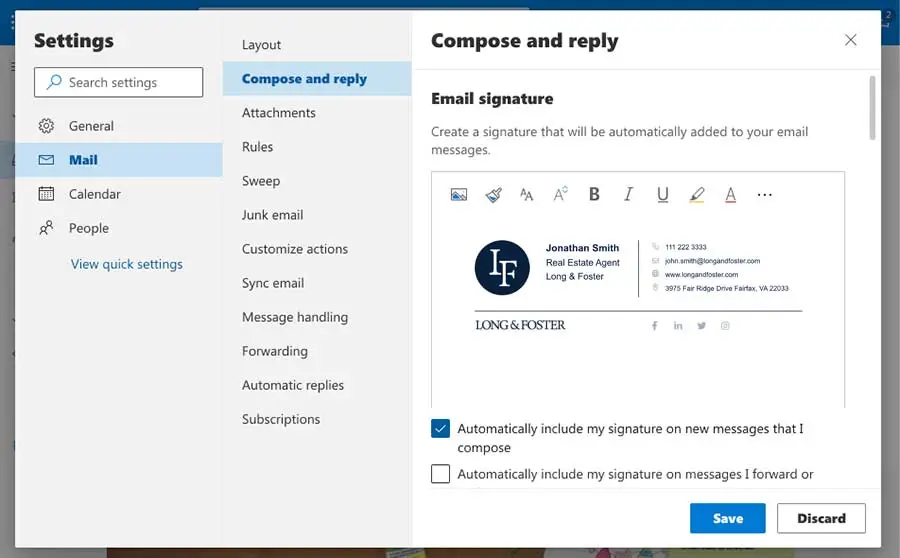This screenshot has height=558, width=900.
Task: Go to Automatic replies section
Action: pyautogui.click(x=292, y=385)
